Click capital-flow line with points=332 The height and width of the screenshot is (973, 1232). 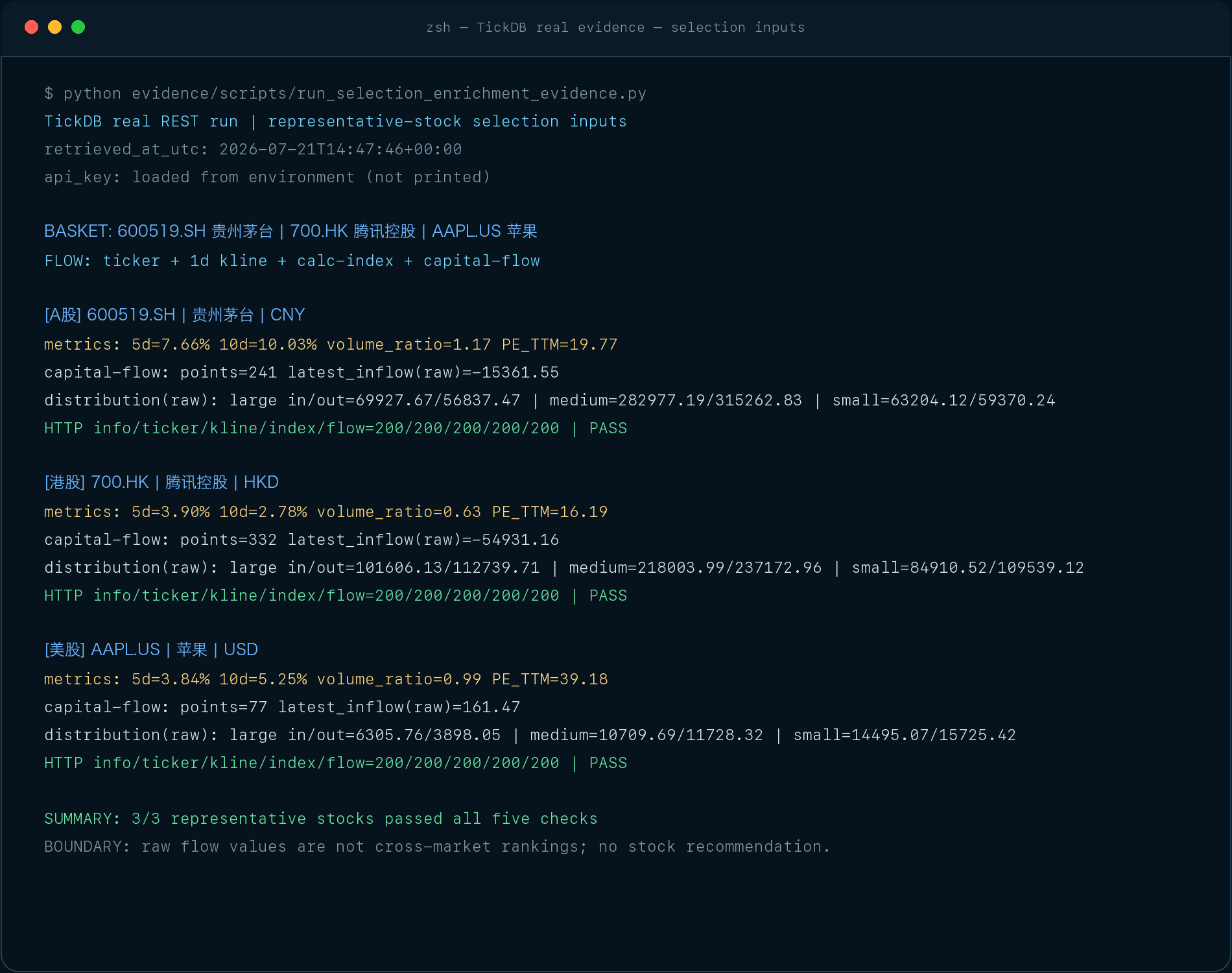click(302, 540)
